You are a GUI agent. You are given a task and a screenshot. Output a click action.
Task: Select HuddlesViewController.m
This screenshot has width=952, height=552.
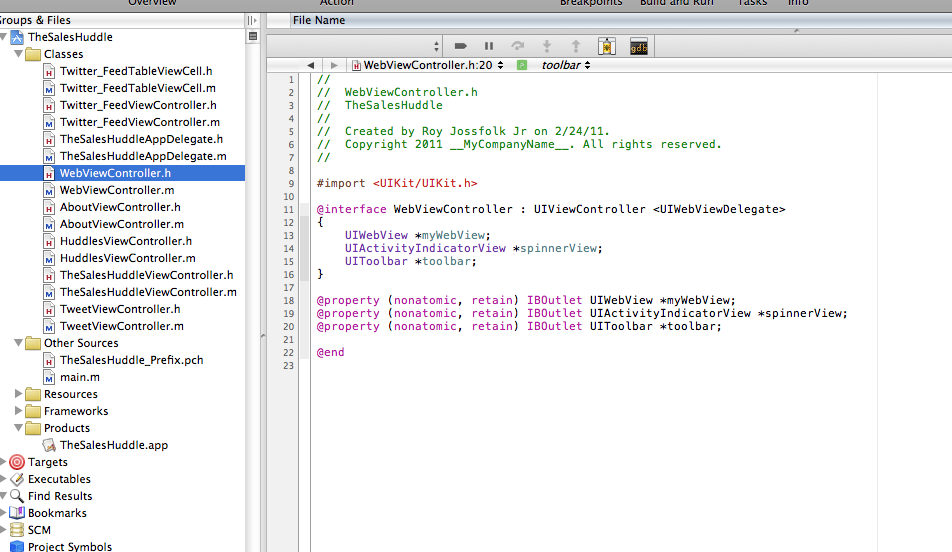click(x=128, y=258)
